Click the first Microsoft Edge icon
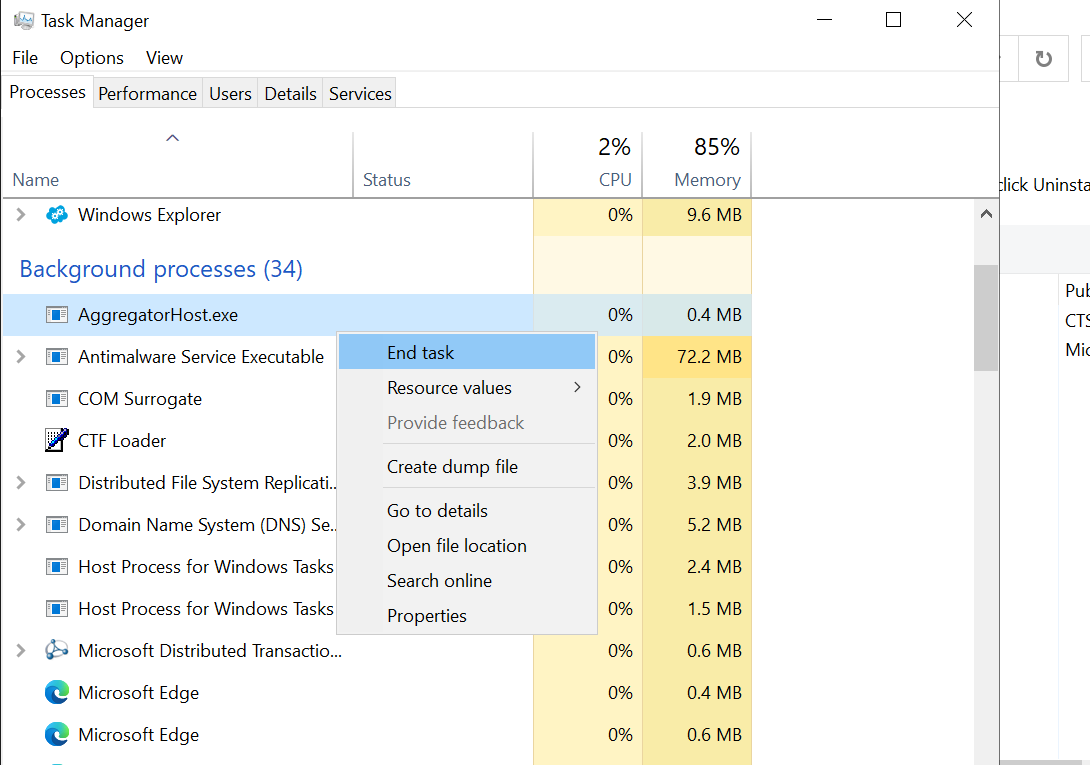 pyautogui.click(x=57, y=693)
